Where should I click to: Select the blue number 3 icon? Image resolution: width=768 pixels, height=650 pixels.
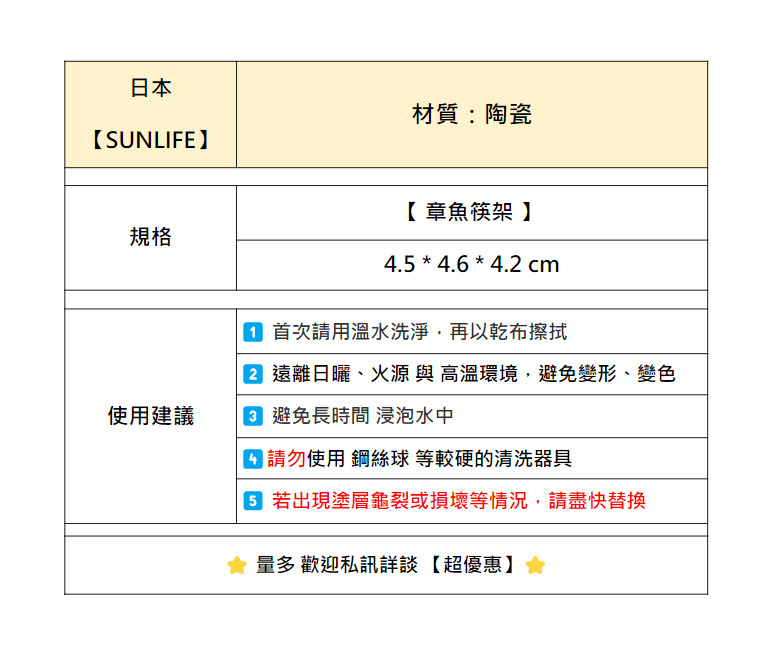click(x=253, y=416)
